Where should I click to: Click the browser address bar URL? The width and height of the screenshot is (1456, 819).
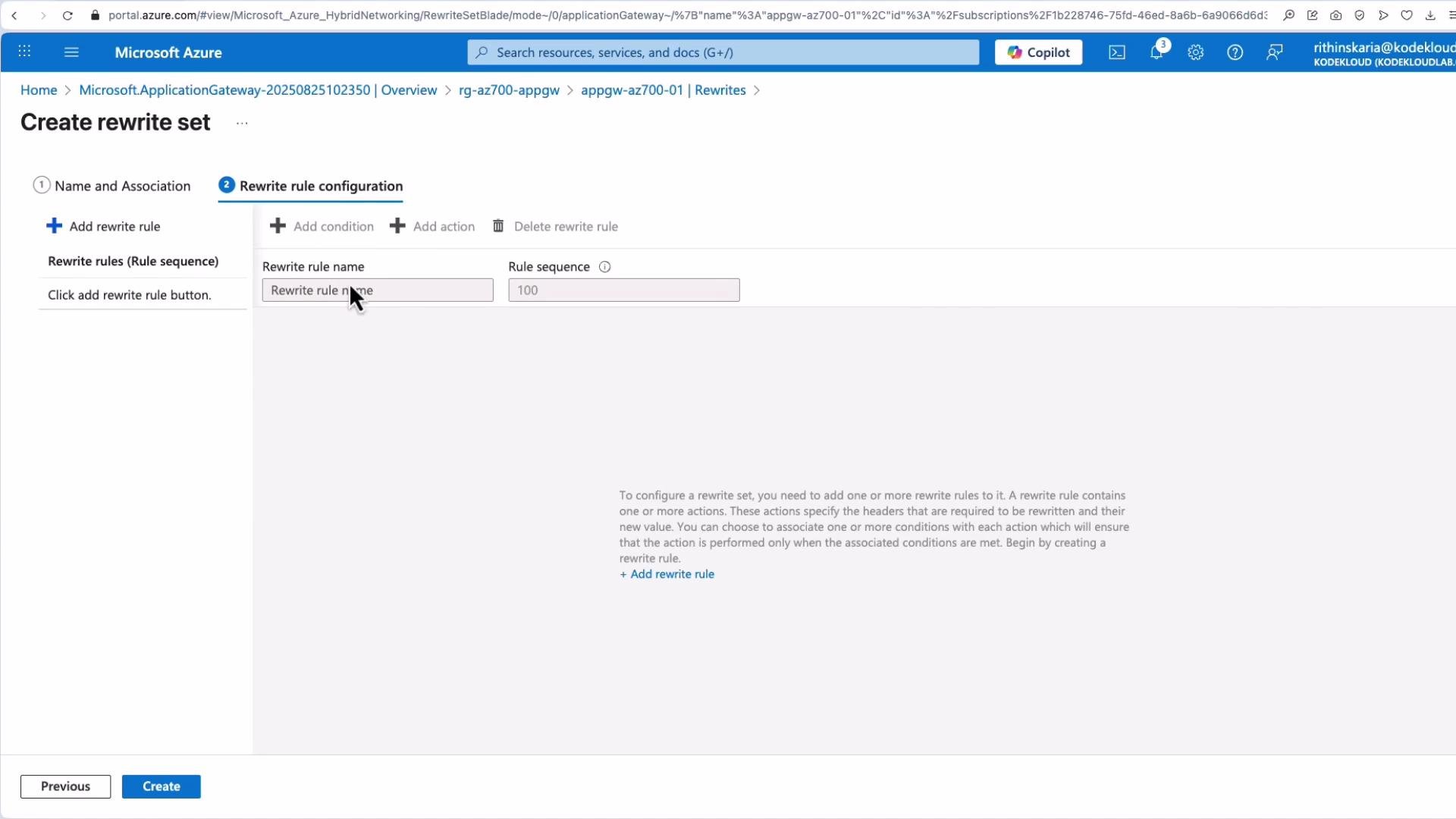point(686,15)
